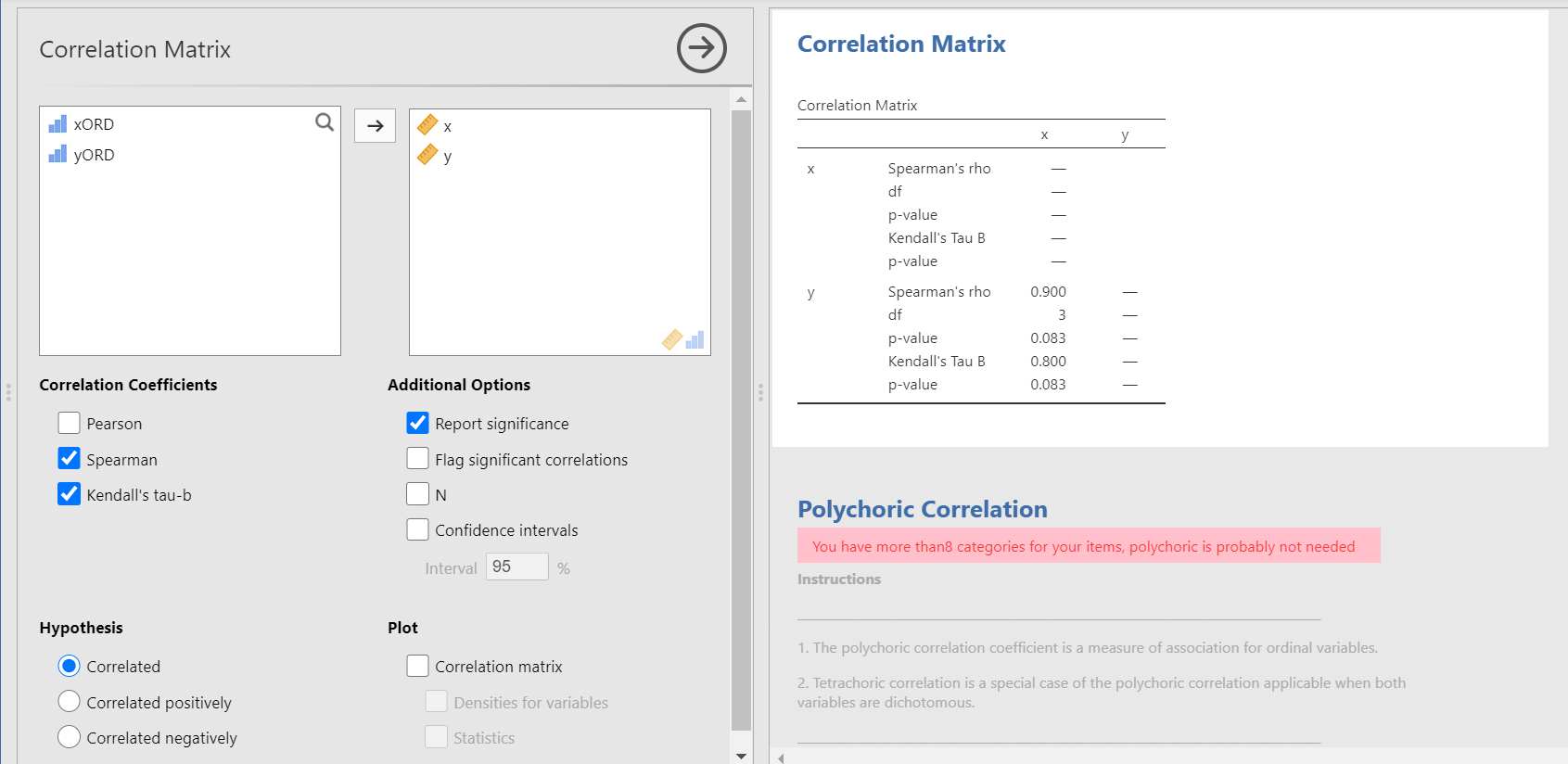
Task: Select continuous variable y in target box
Action: coord(447,156)
